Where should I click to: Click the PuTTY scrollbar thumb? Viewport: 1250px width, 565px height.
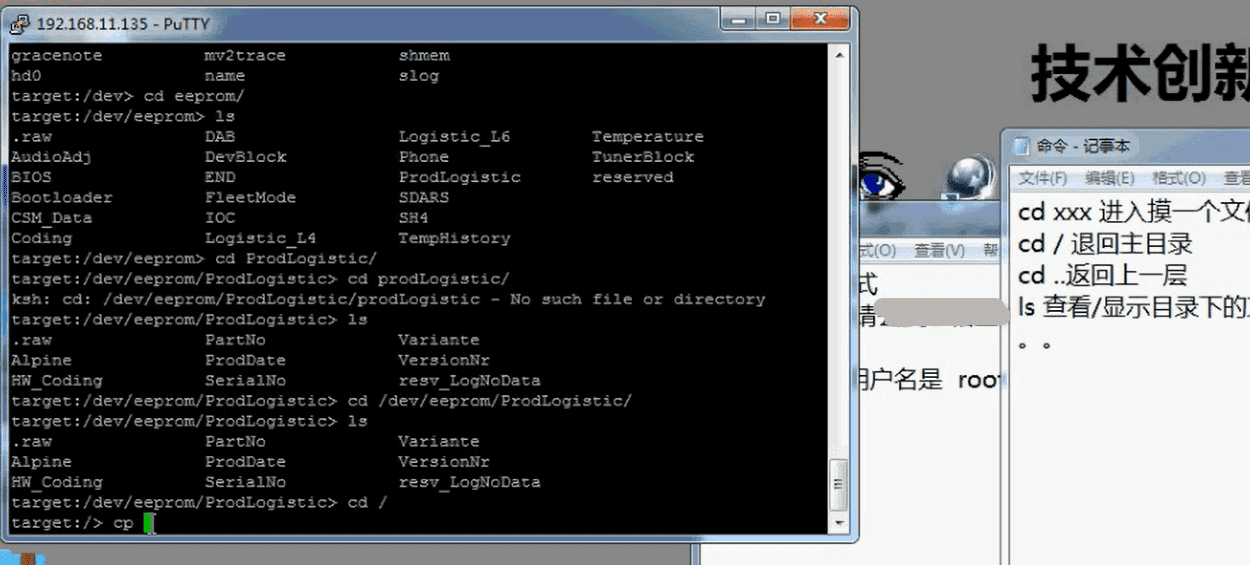coord(840,485)
